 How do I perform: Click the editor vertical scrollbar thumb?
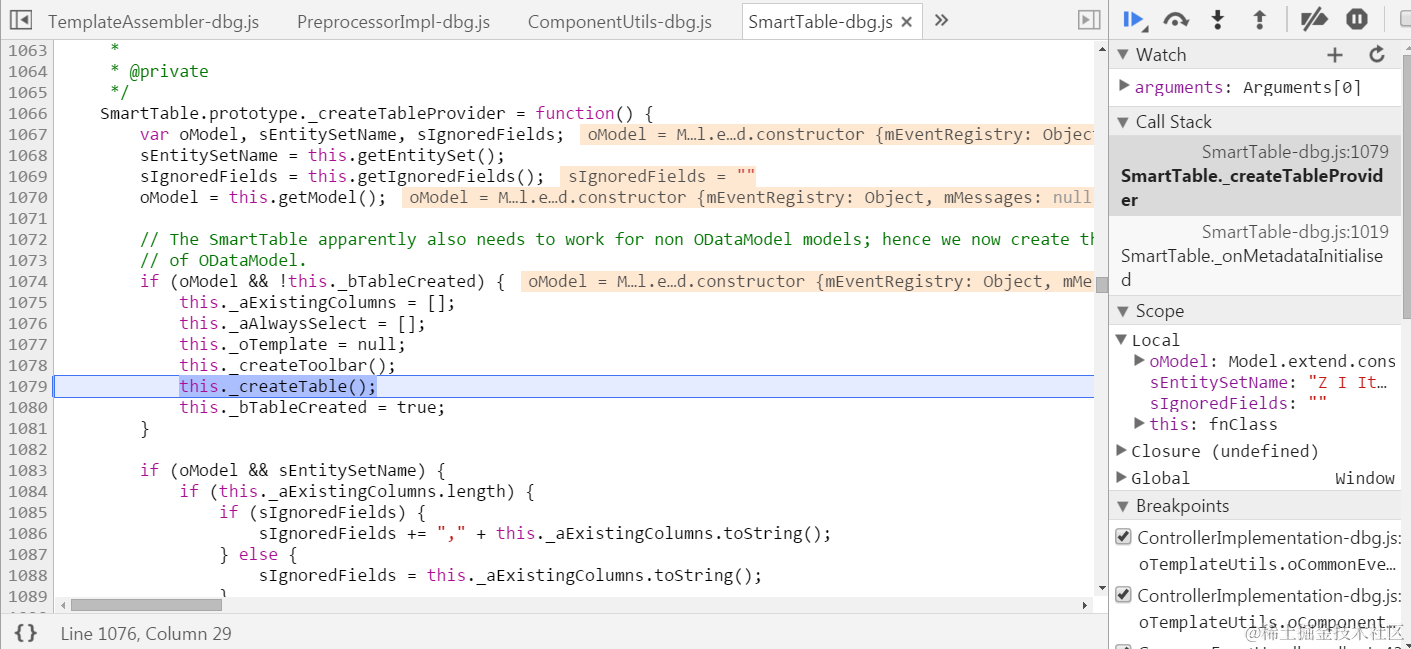(x=1102, y=285)
